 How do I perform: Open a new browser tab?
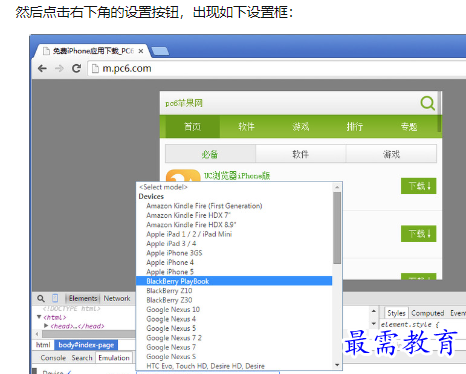[x=160, y=51]
